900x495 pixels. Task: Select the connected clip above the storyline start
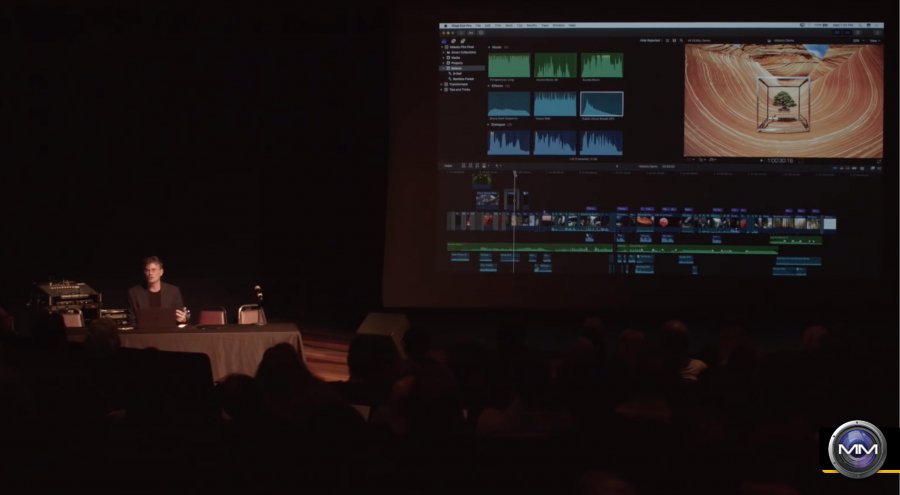click(x=487, y=200)
